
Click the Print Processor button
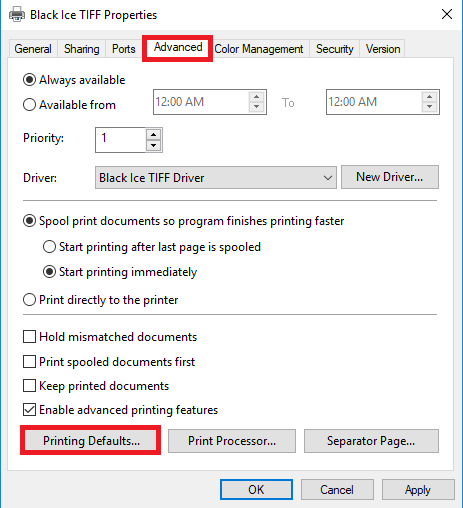(232, 441)
